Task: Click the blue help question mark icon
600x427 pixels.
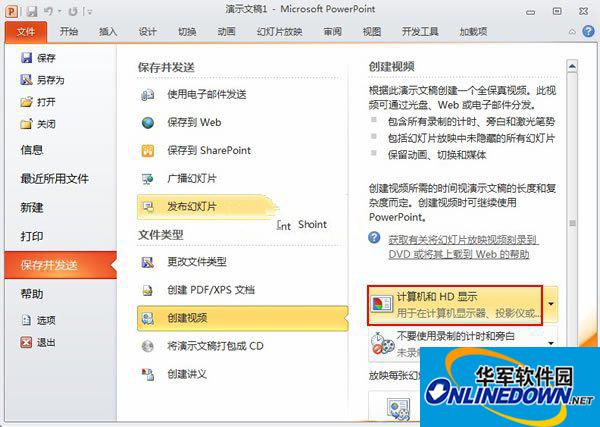Action: tap(588, 31)
